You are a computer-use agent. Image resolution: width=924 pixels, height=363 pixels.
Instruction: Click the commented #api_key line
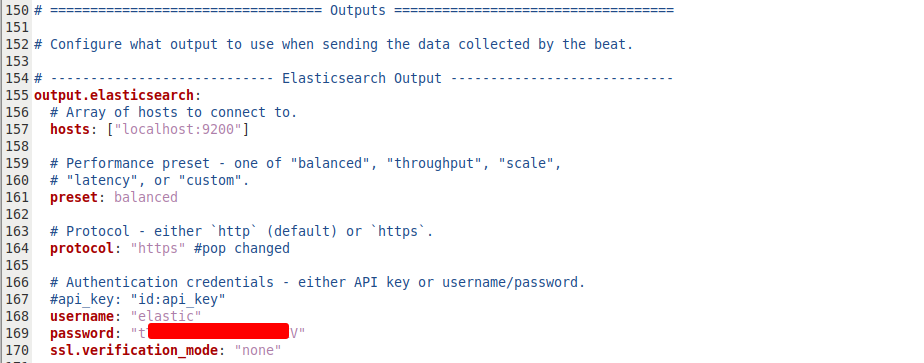click(138, 299)
